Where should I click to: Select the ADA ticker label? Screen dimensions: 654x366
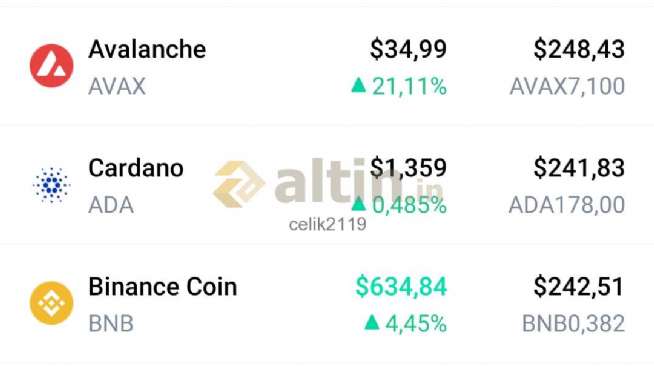coord(111,205)
